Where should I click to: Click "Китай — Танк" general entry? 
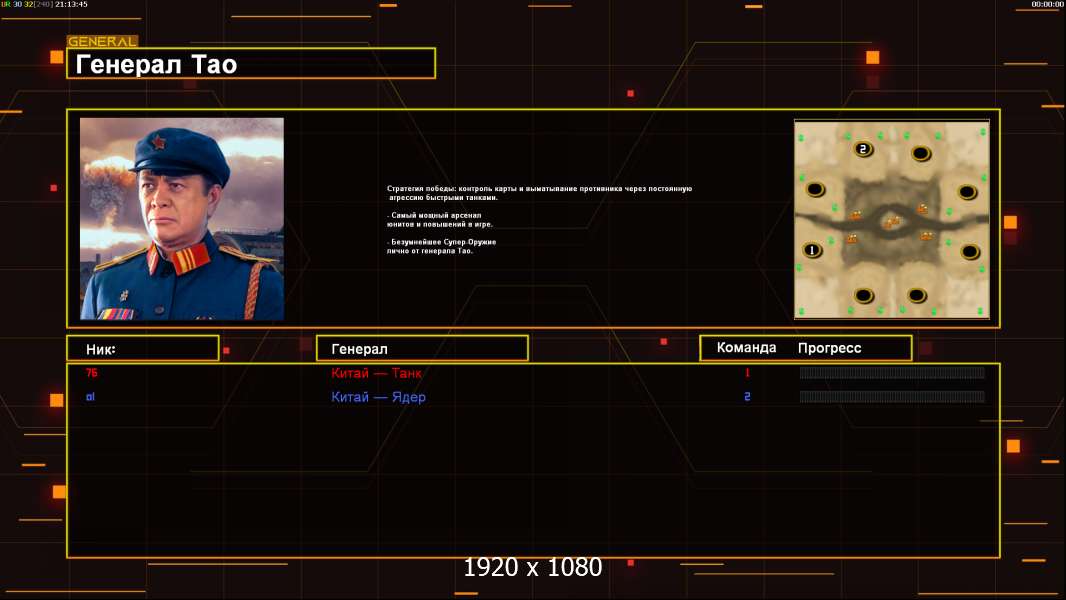tap(376, 373)
